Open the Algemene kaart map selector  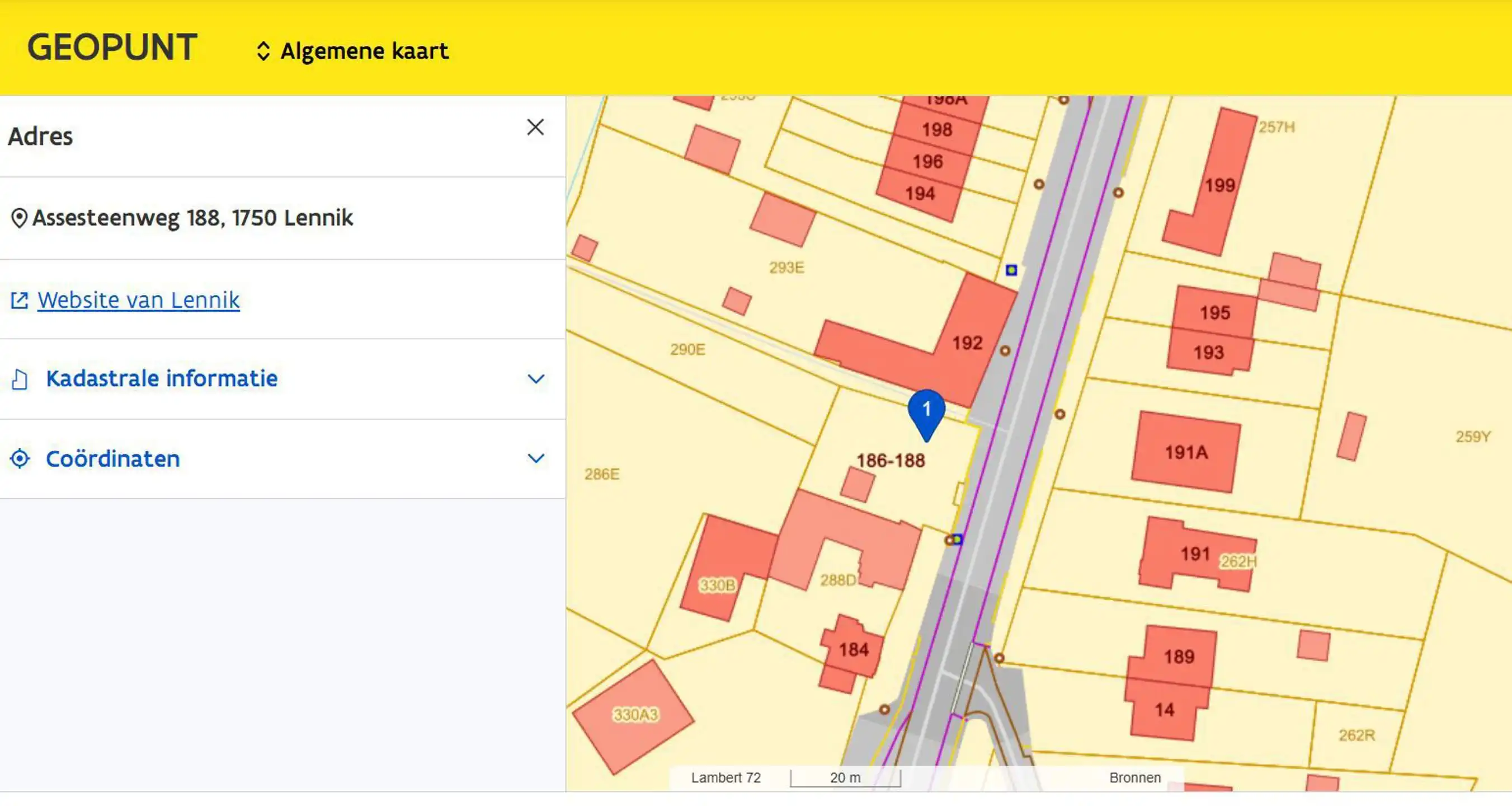364,51
